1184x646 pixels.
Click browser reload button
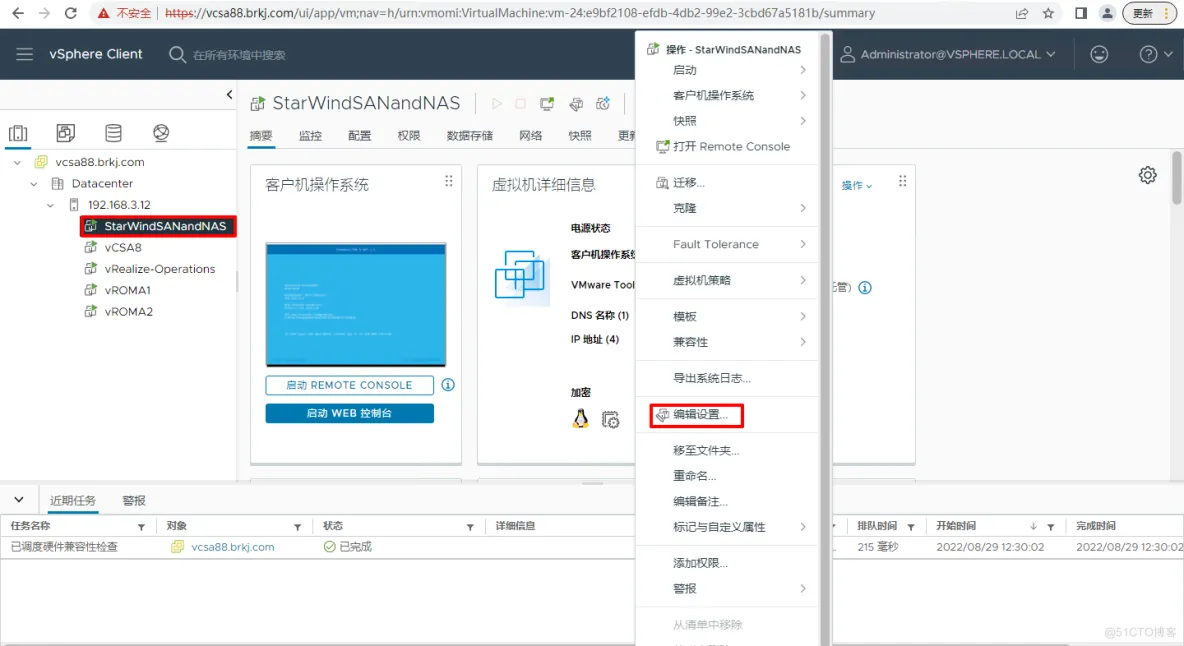tap(70, 13)
